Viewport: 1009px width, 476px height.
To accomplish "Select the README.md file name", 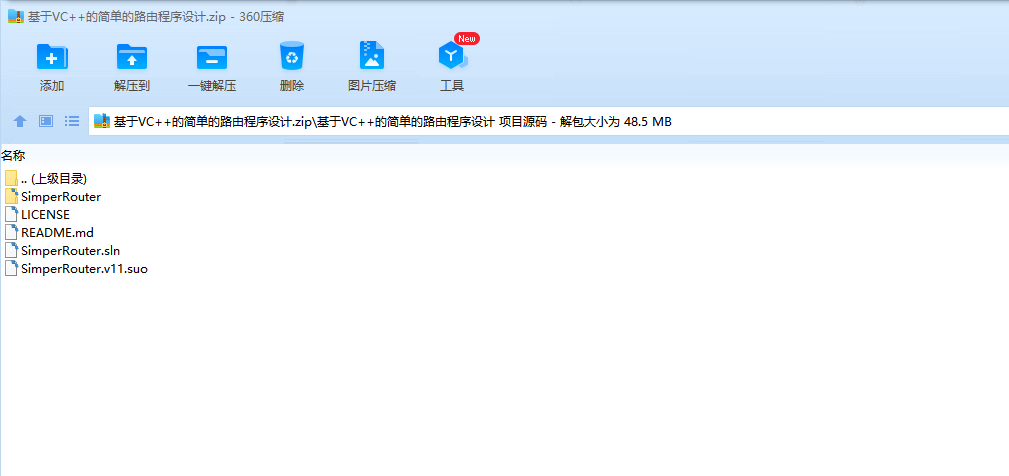I will [x=57, y=233].
